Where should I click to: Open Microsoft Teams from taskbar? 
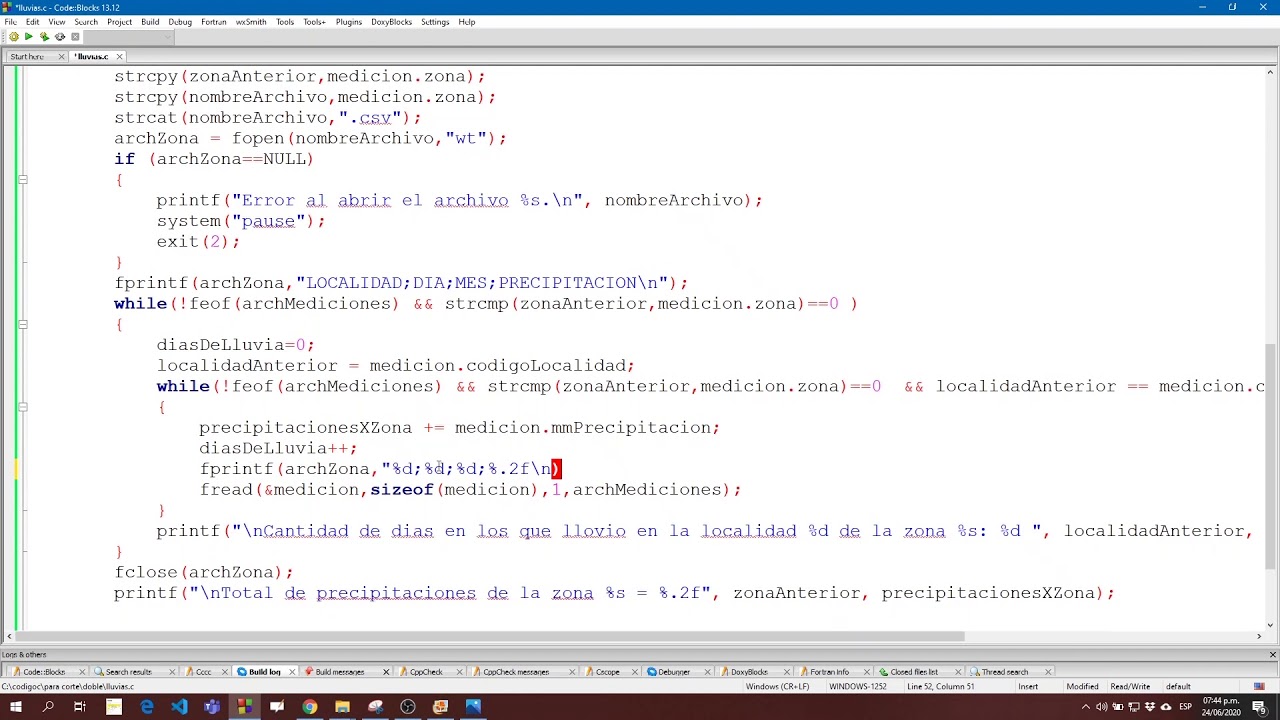tap(212, 708)
